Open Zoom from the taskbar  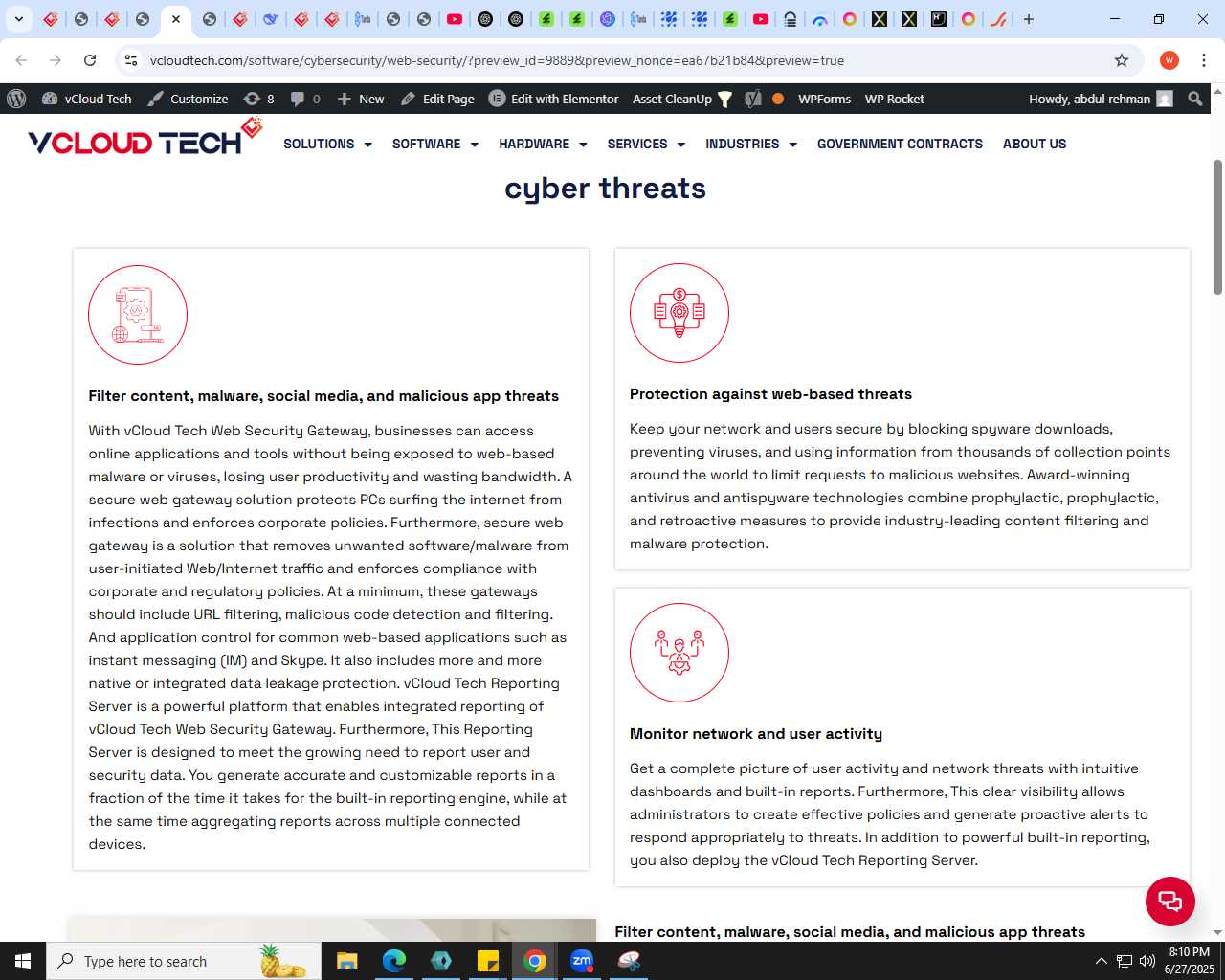click(582, 961)
